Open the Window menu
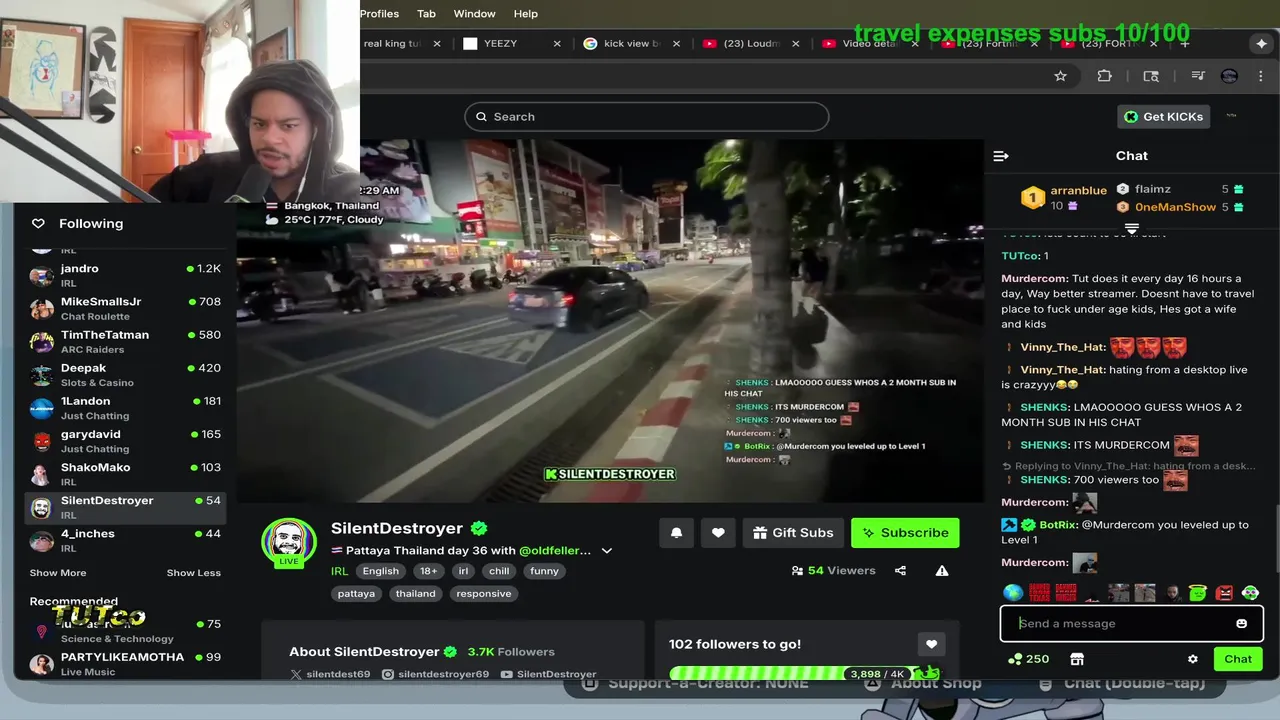Image resolution: width=1280 pixels, height=720 pixels. pyautogui.click(x=474, y=14)
